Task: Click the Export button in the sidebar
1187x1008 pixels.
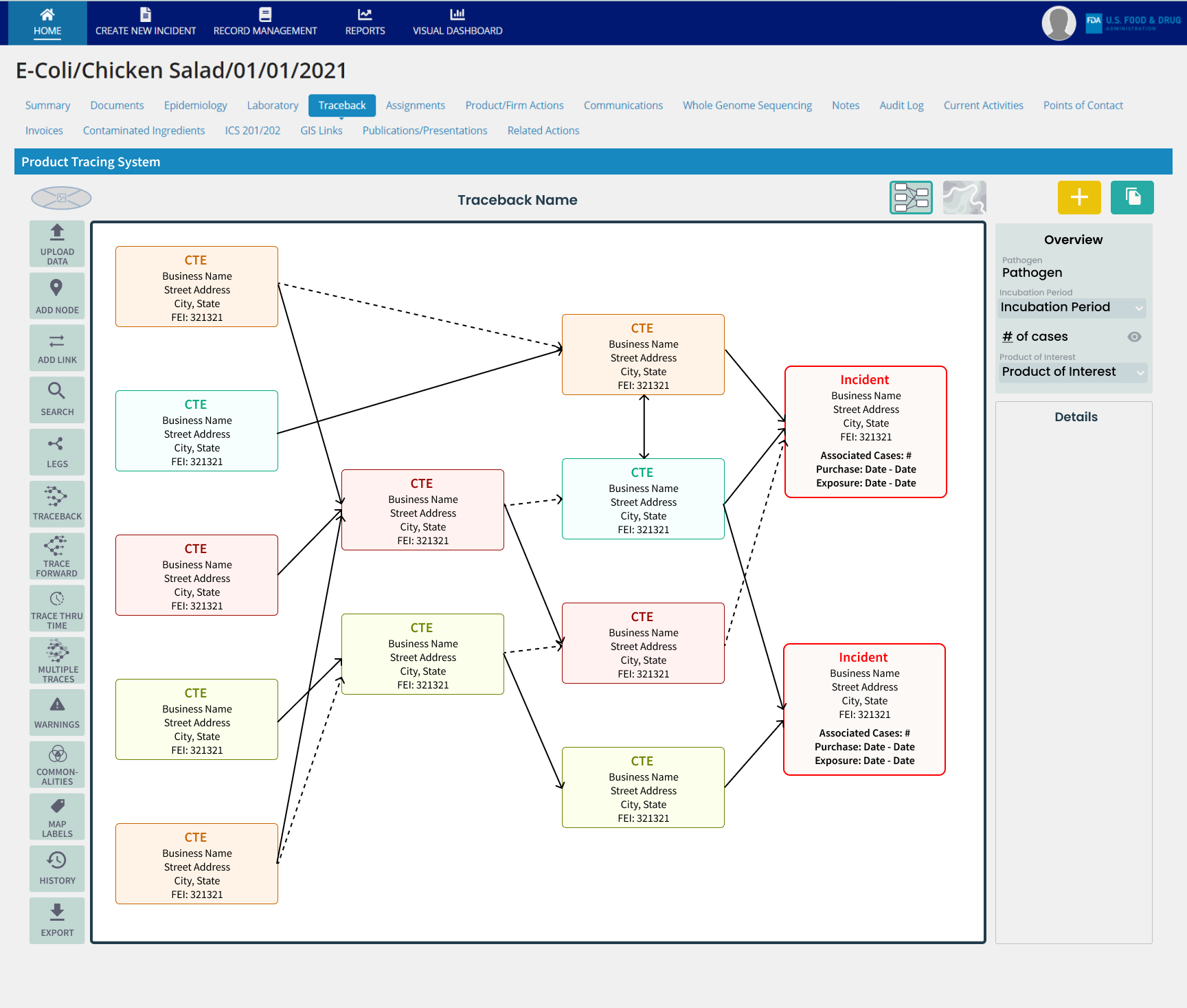Action: coord(57,920)
